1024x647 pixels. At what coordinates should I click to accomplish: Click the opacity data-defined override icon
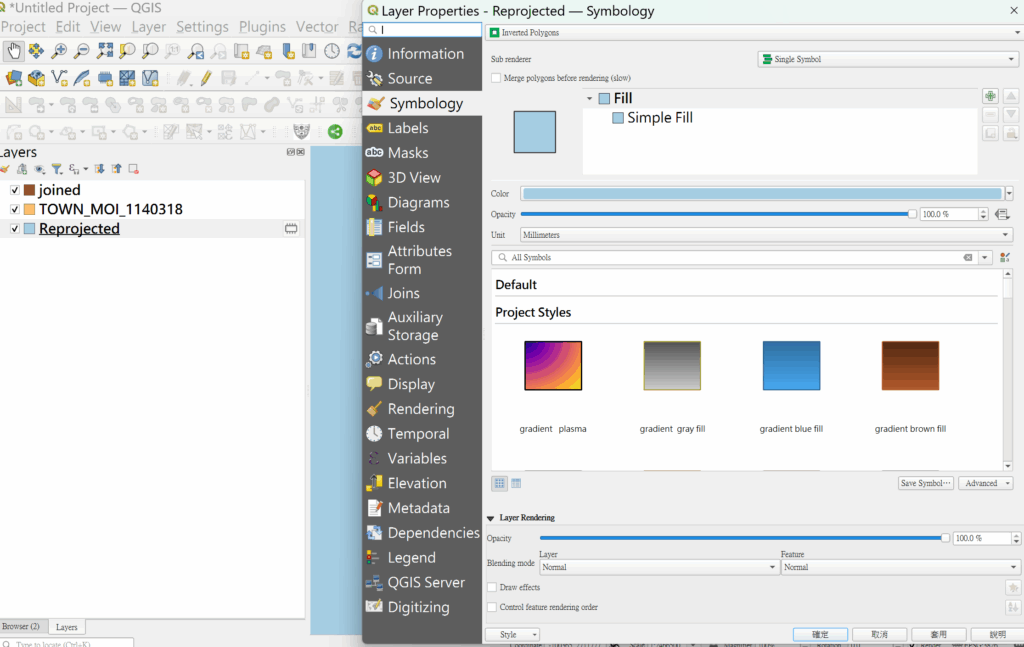pos(1002,214)
